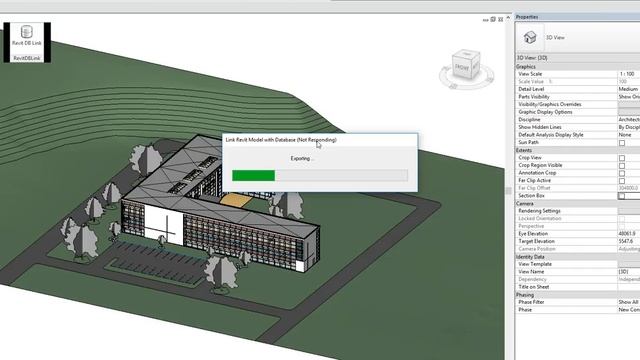The width and height of the screenshot is (640, 360).
Task: Click Graphic Display Options edit button
Action: click(x=629, y=112)
